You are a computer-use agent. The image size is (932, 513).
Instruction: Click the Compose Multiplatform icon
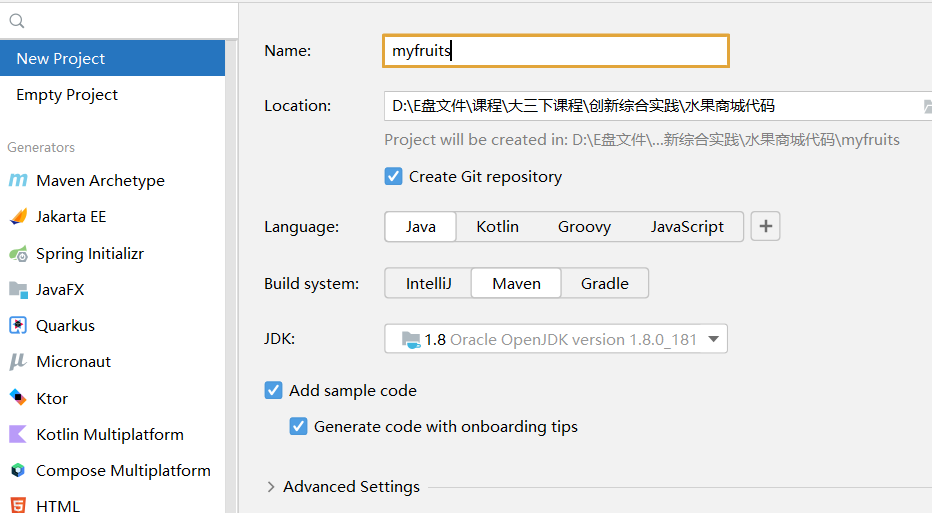coord(18,470)
